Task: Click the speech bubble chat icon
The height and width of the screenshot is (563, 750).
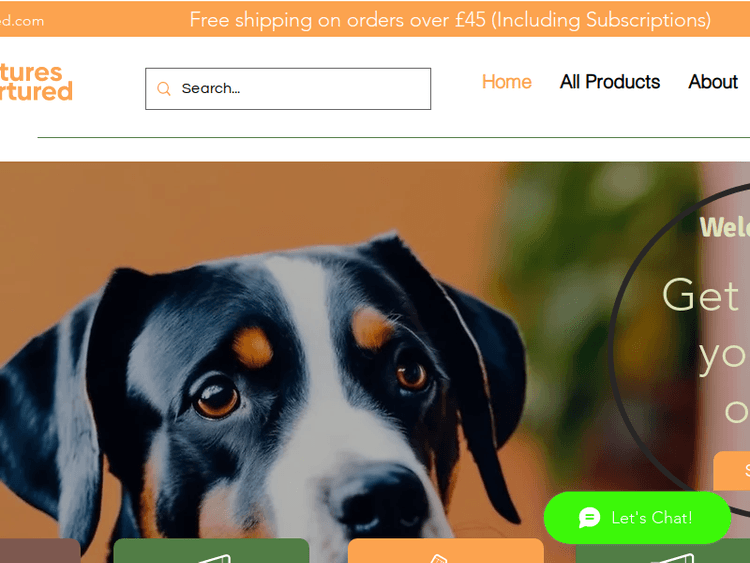Action: [589, 518]
